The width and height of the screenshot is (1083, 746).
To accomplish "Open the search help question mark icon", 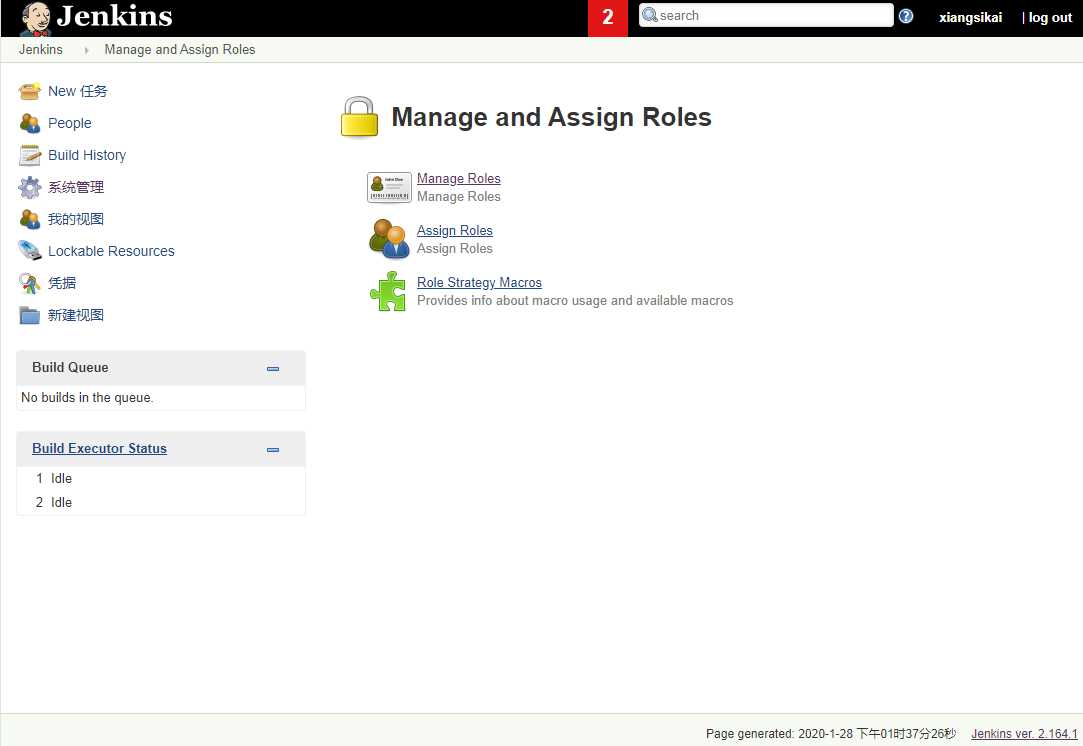I will point(906,16).
